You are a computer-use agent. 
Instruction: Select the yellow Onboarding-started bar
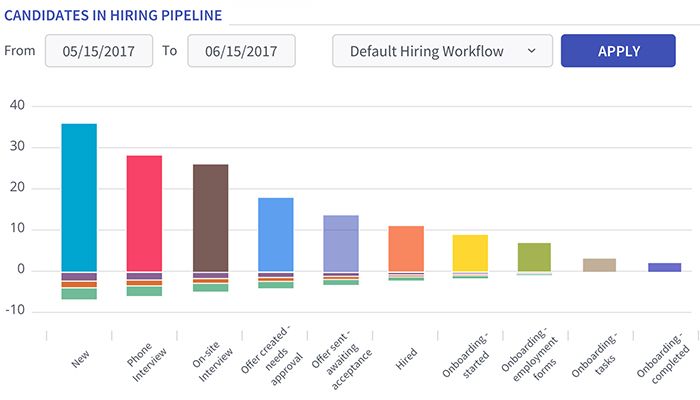470,252
